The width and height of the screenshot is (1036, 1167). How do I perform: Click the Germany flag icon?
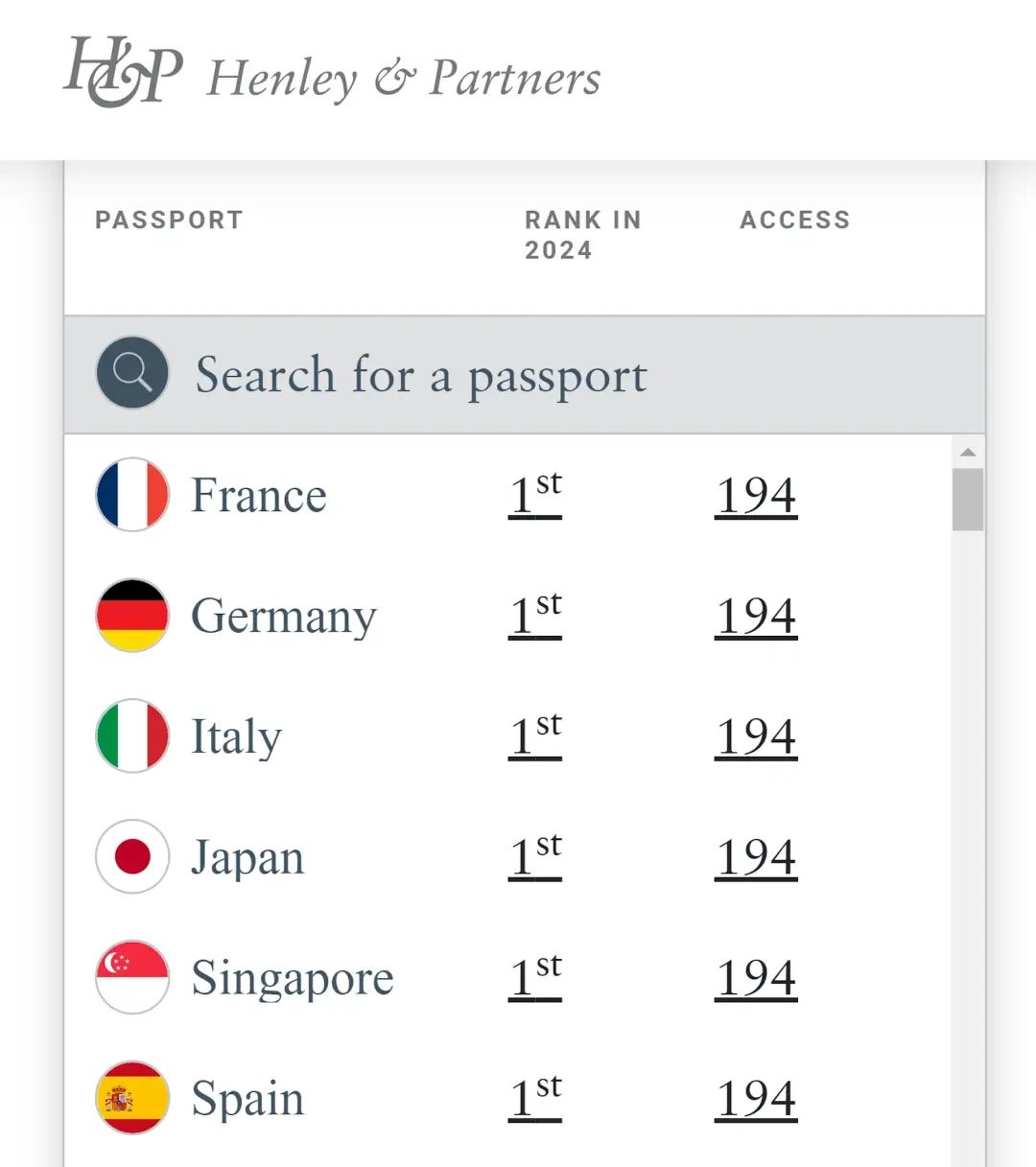click(x=132, y=616)
